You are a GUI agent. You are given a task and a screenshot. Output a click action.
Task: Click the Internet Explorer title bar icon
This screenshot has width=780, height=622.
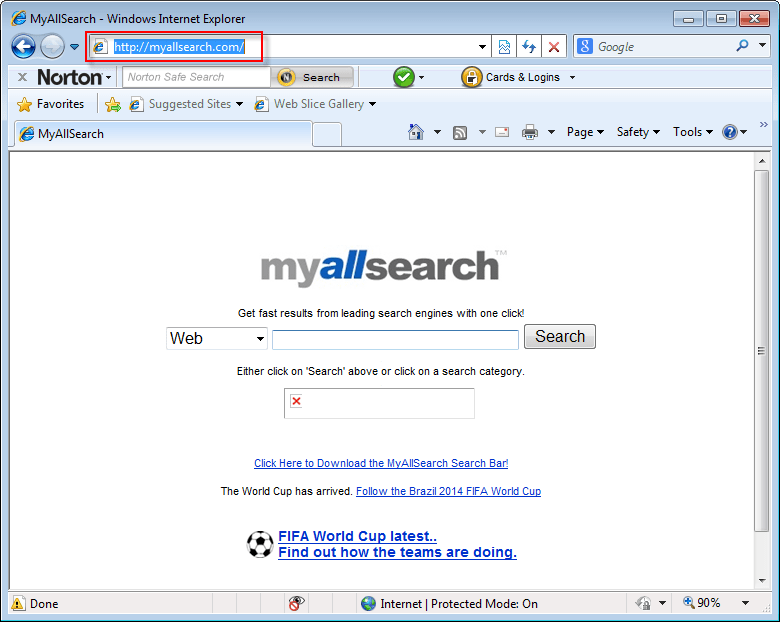click(19, 18)
